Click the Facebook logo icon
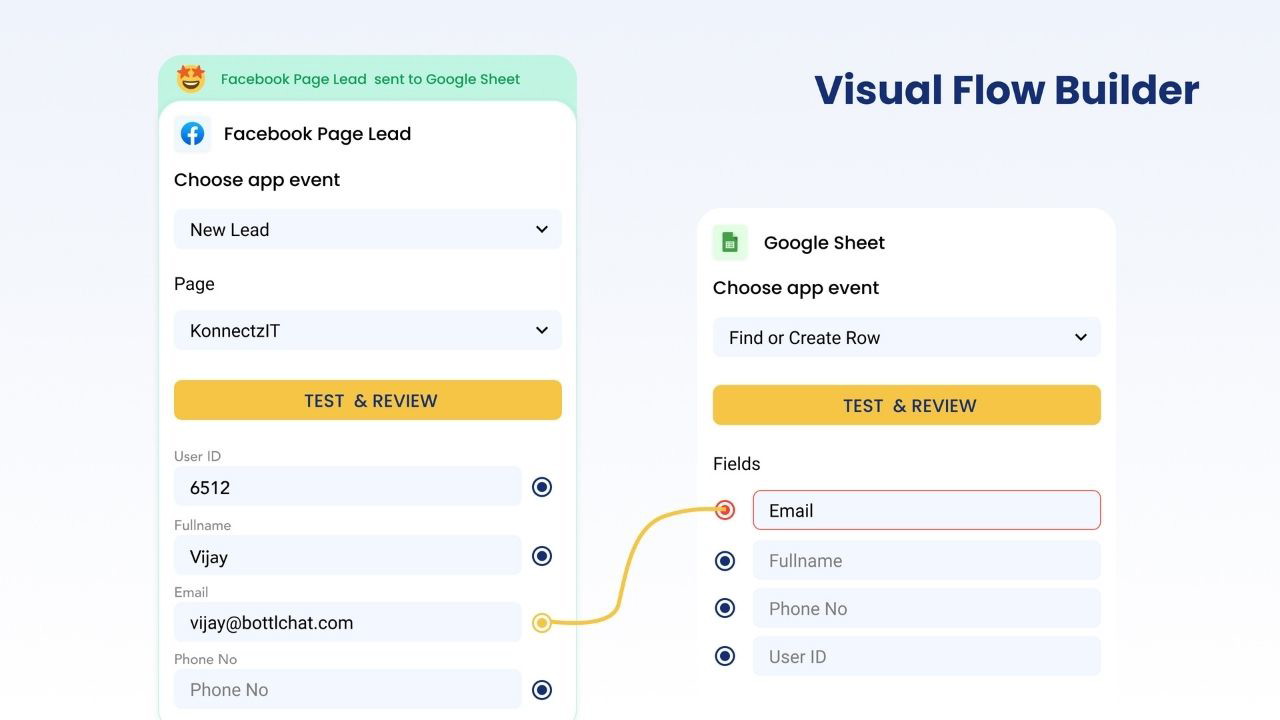The width and height of the screenshot is (1280, 720). [192, 133]
